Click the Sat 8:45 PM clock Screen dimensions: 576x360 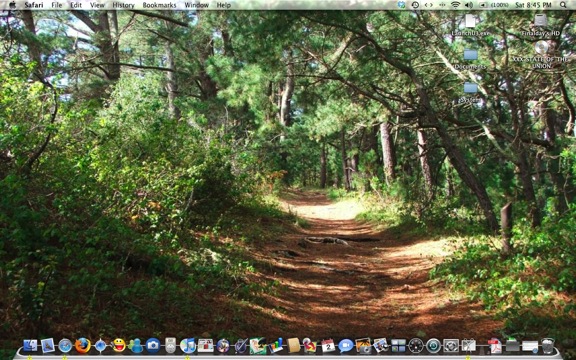(x=533, y=5)
